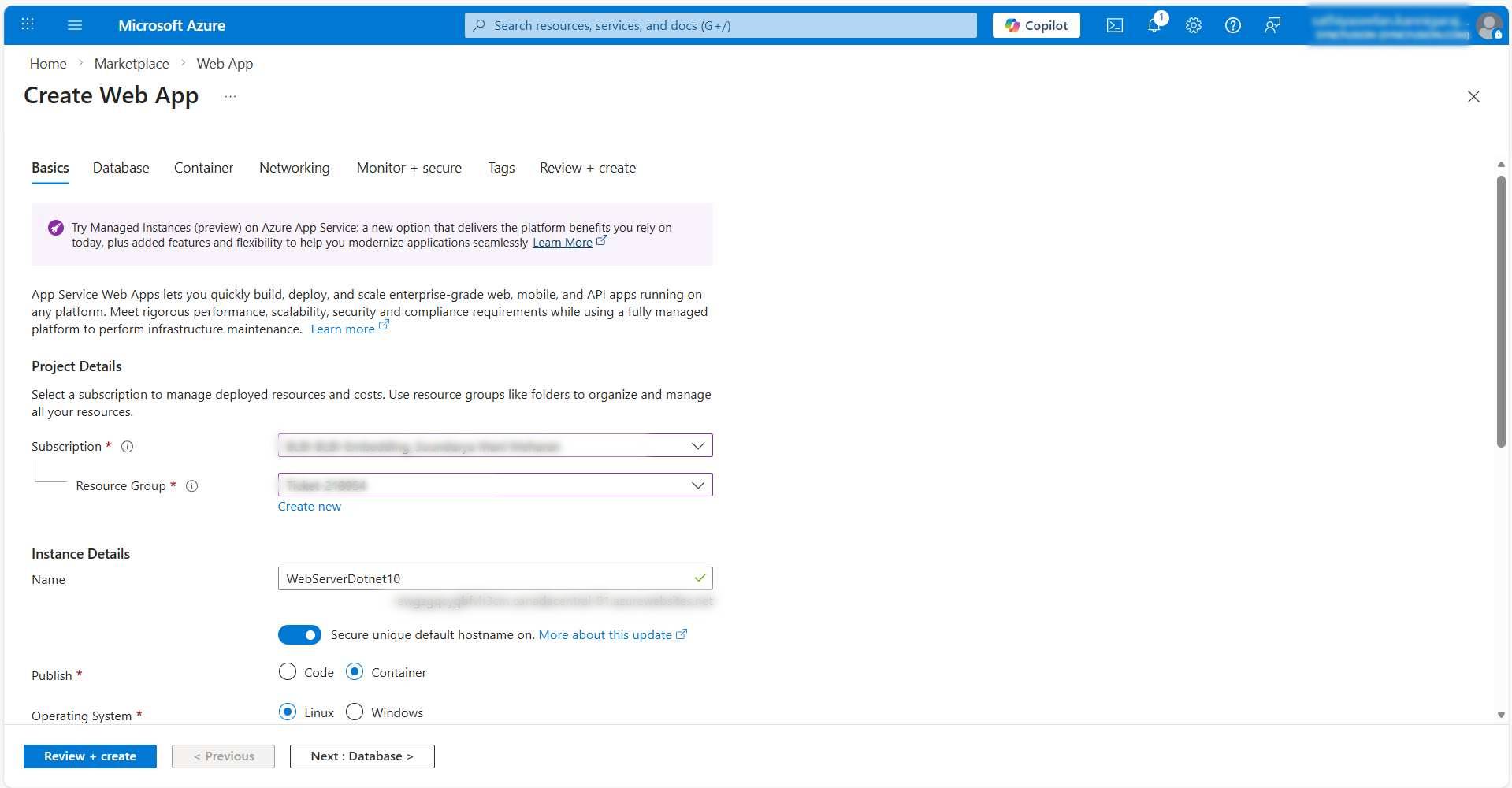
Task: Select the Code publish option
Action: (x=288, y=672)
